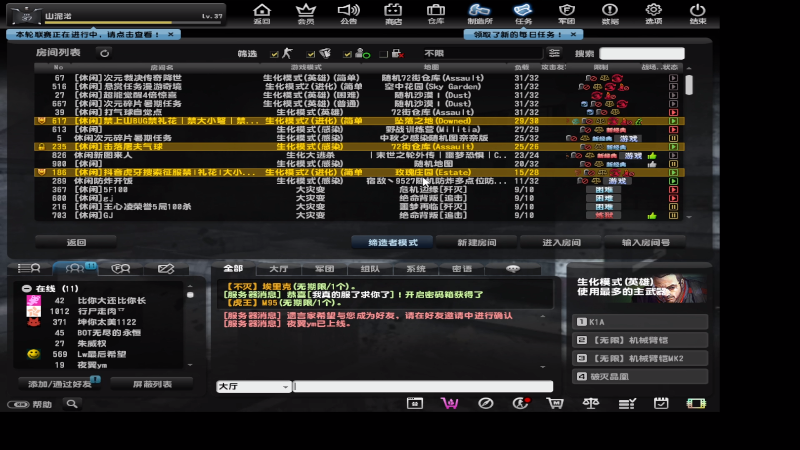Toggle the running-soldier filter checkbox
The width and height of the screenshot is (800, 450).
(274, 54)
